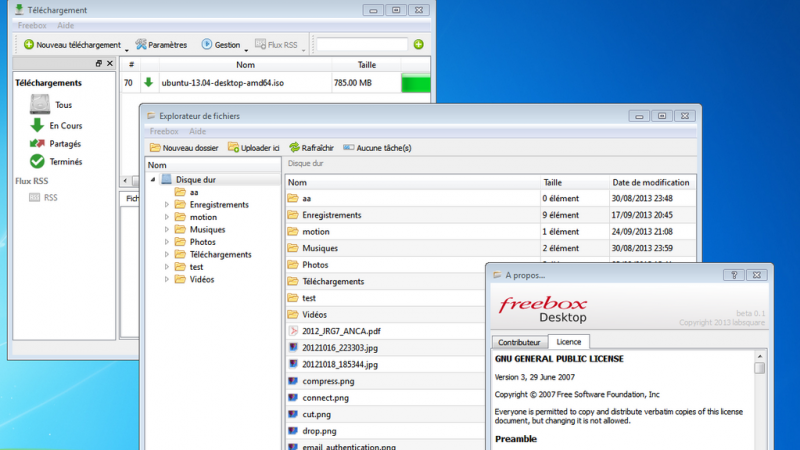Expand the Enregistrements tree folder
This screenshot has height=450, width=800.
click(167, 205)
